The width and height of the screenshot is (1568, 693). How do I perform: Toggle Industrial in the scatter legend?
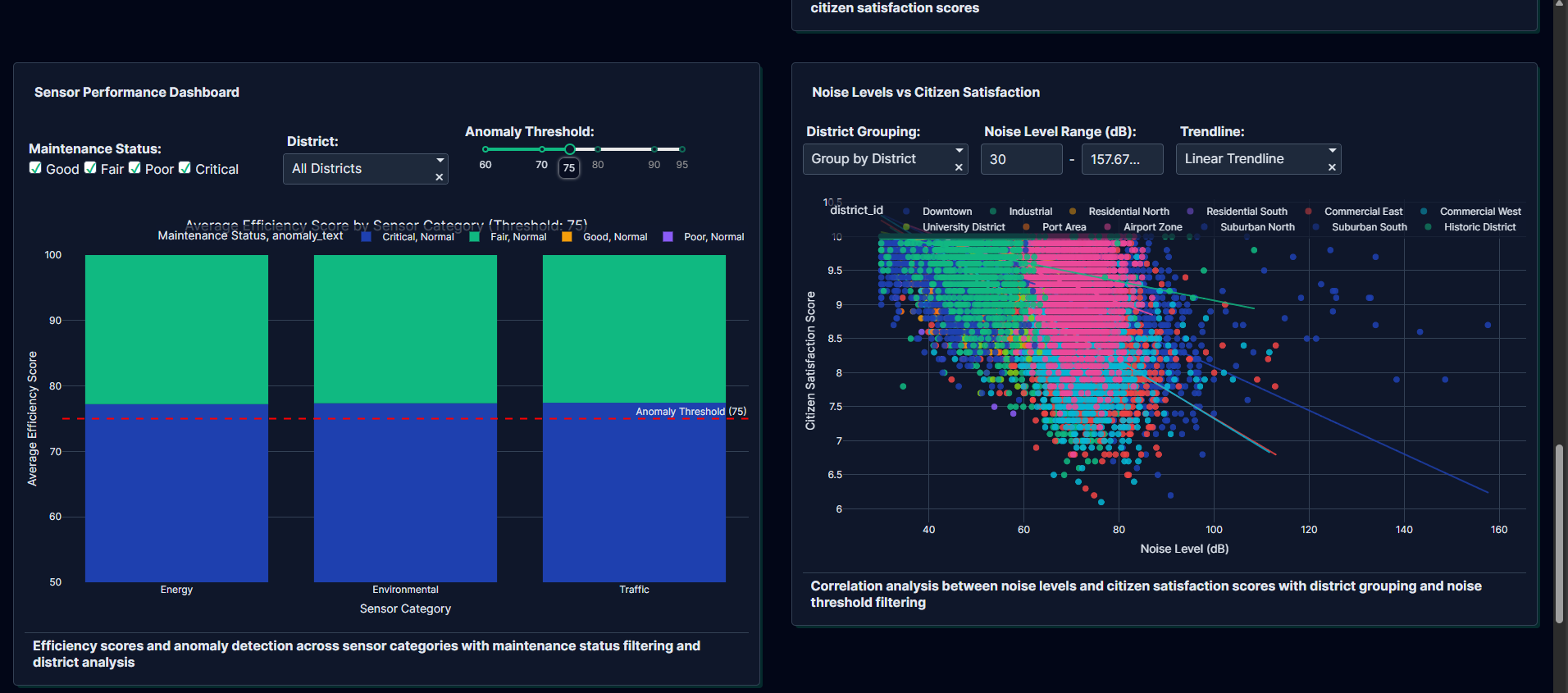1021,212
